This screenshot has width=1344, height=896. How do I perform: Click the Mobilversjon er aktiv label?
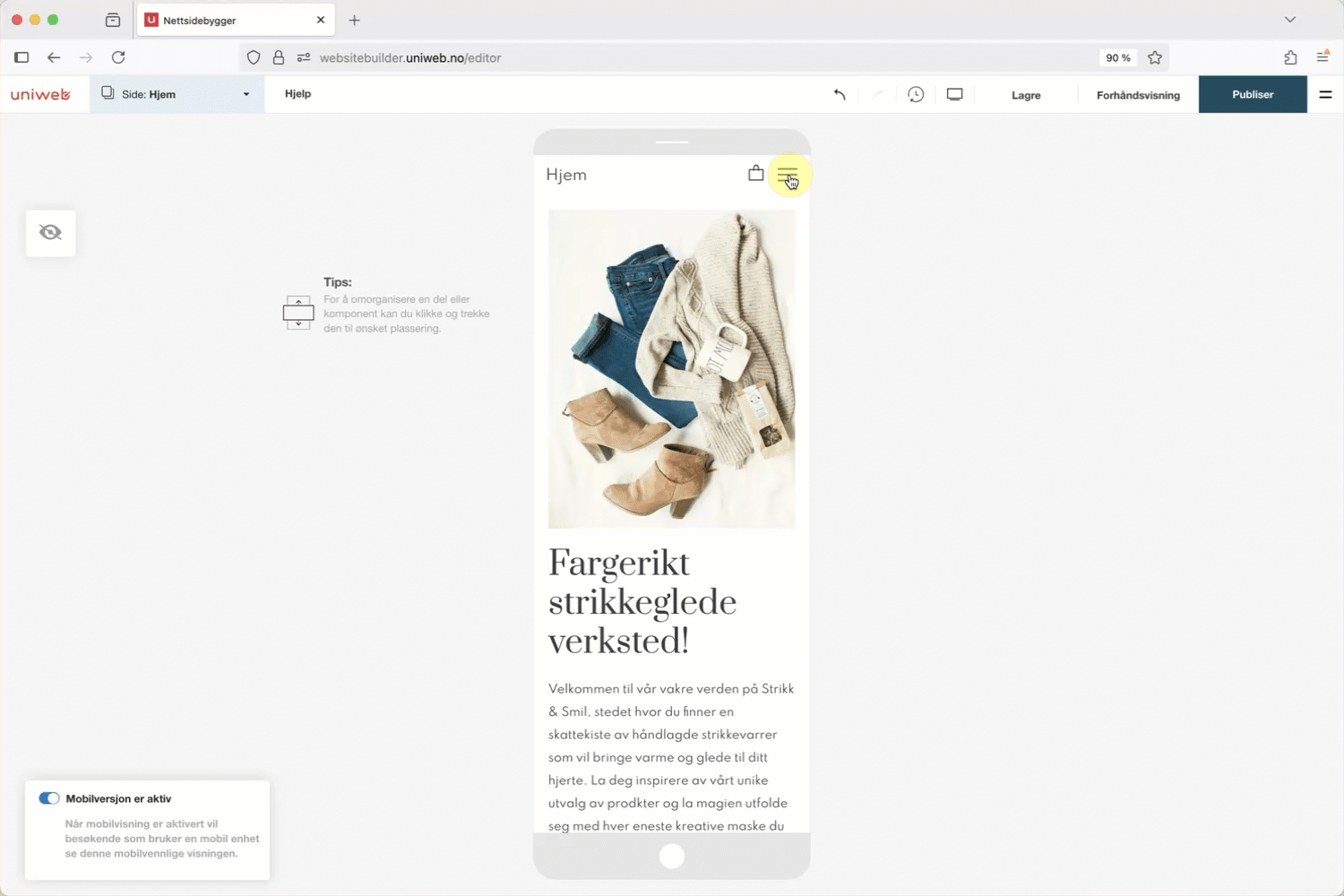pos(118,798)
